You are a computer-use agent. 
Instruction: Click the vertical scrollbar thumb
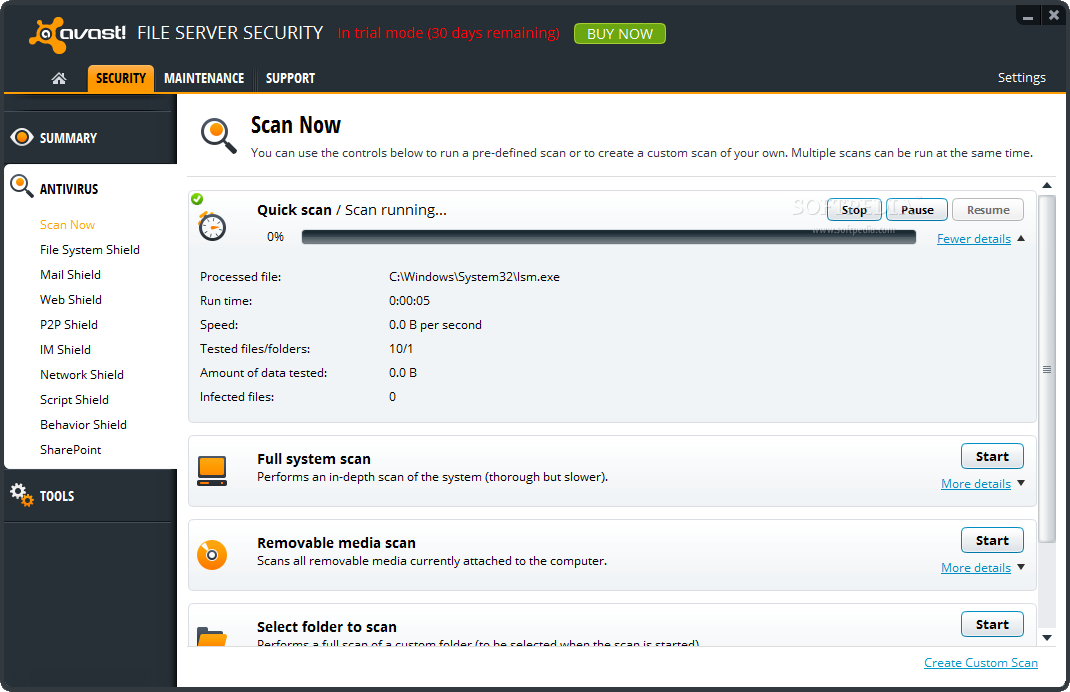tap(1047, 369)
